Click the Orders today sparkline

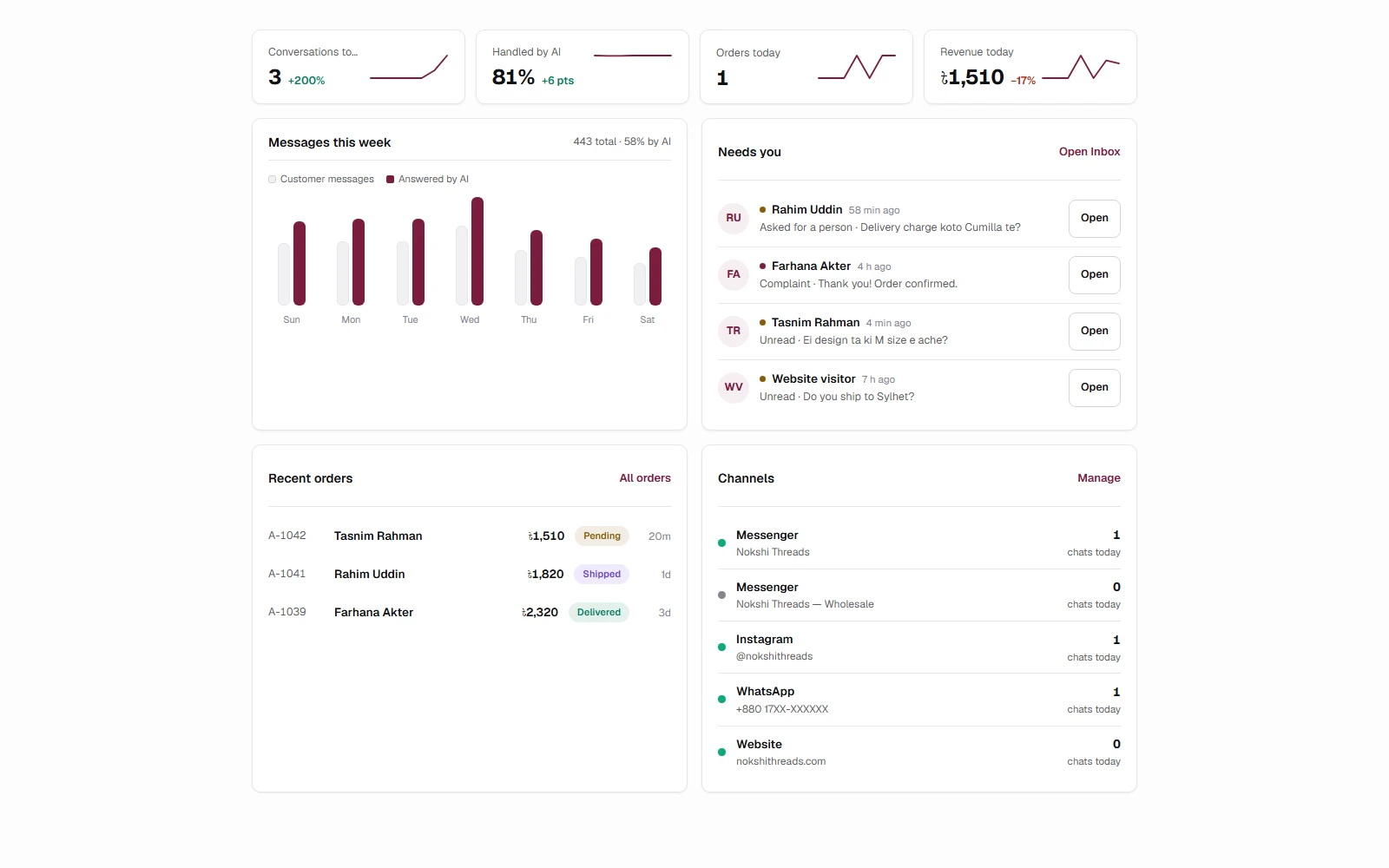coord(857,67)
